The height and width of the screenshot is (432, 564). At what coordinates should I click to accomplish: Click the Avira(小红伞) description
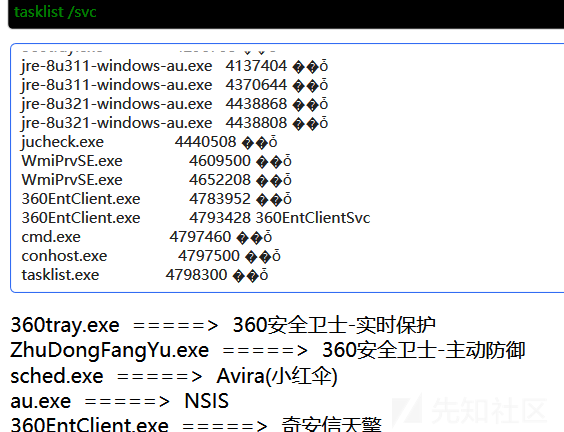(x=277, y=377)
